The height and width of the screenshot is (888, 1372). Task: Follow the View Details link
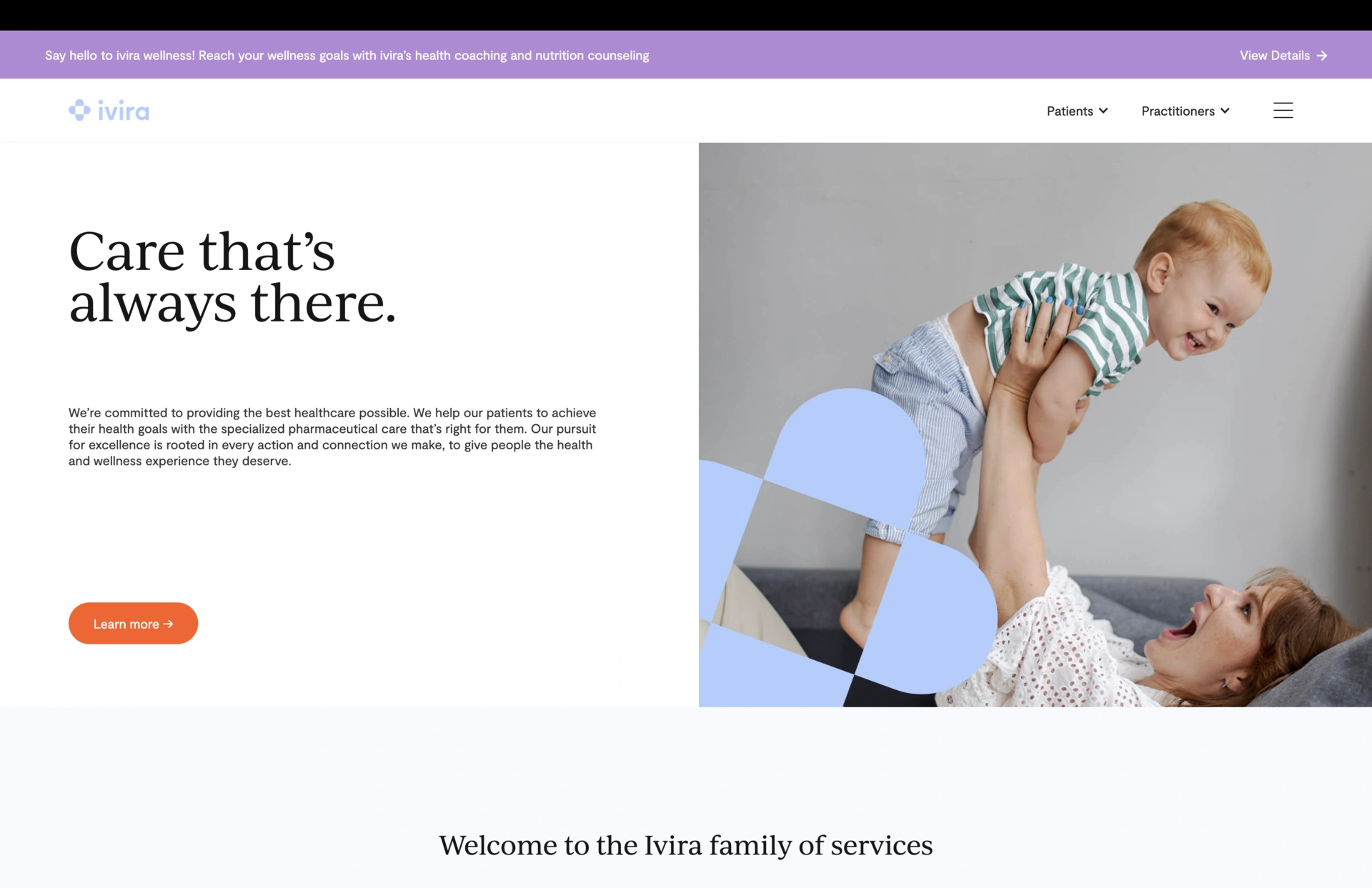tap(1283, 56)
